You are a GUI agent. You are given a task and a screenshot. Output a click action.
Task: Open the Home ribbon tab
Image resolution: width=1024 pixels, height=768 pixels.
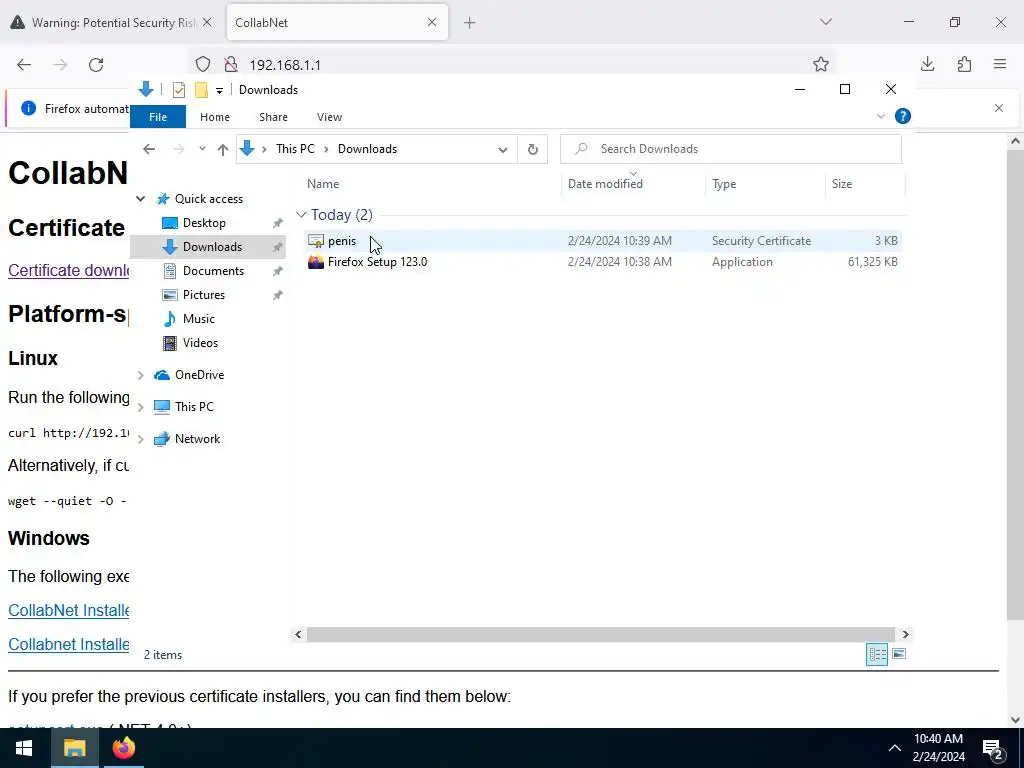(215, 117)
